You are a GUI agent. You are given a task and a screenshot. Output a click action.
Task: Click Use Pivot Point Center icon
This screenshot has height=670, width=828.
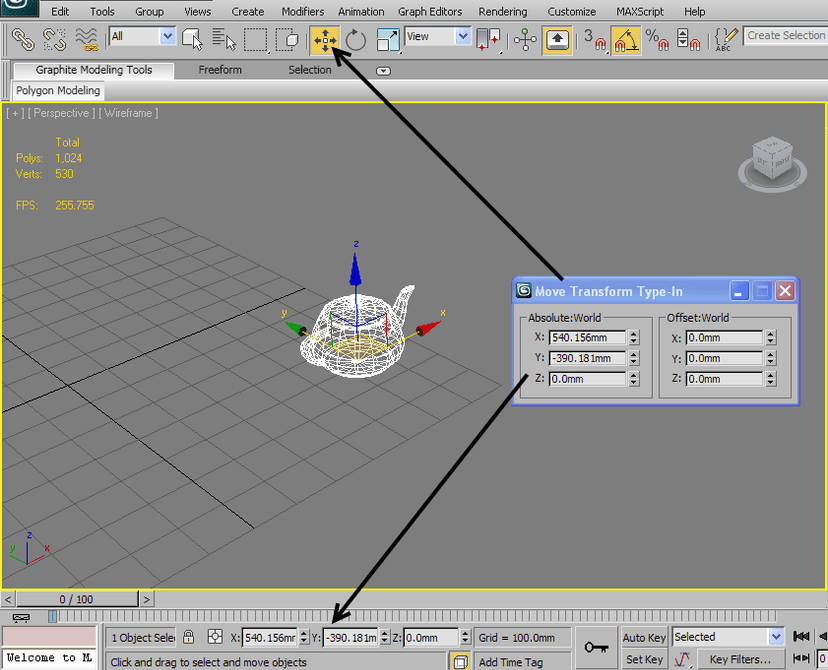click(x=488, y=40)
